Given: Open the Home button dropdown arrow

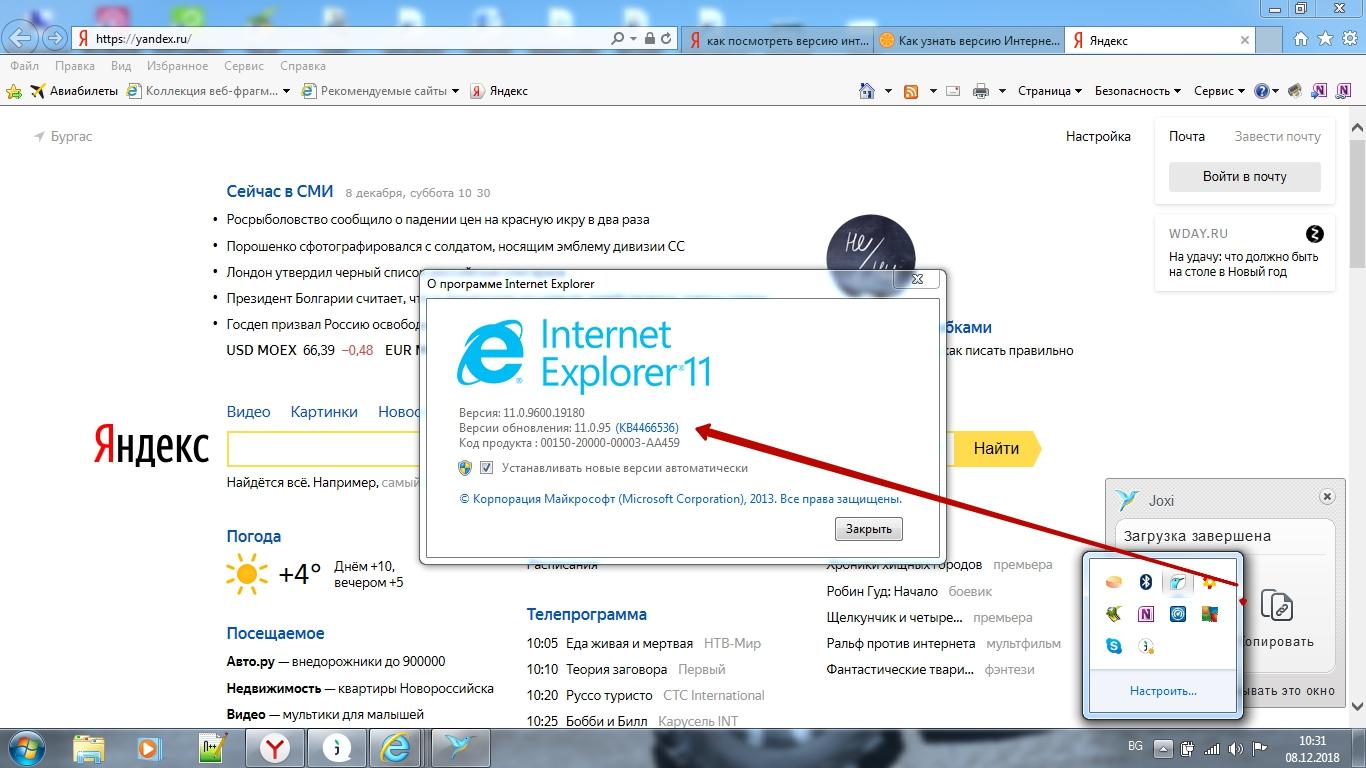Looking at the screenshot, I should coord(888,91).
